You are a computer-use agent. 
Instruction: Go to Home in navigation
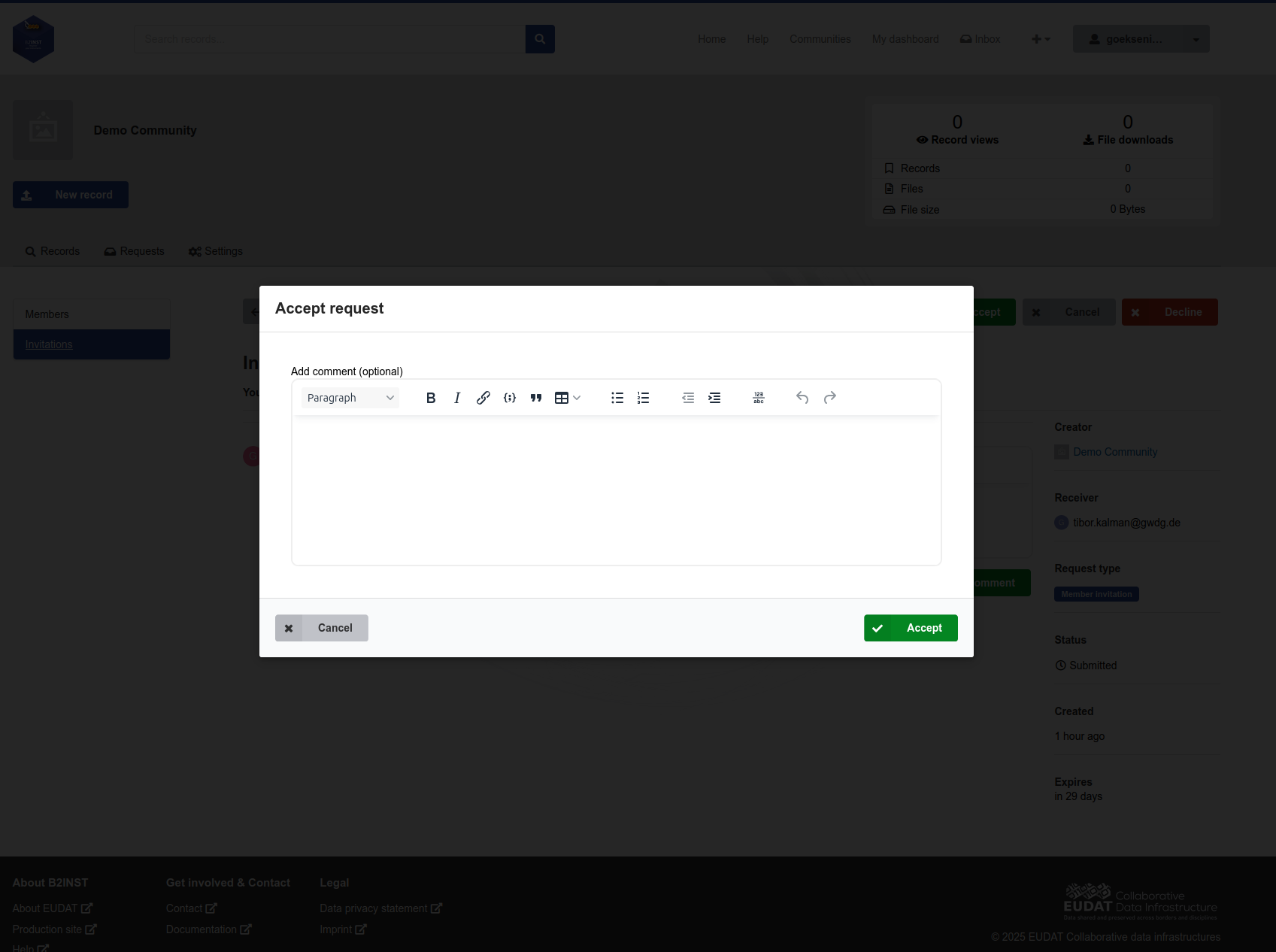pyautogui.click(x=711, y=39)
